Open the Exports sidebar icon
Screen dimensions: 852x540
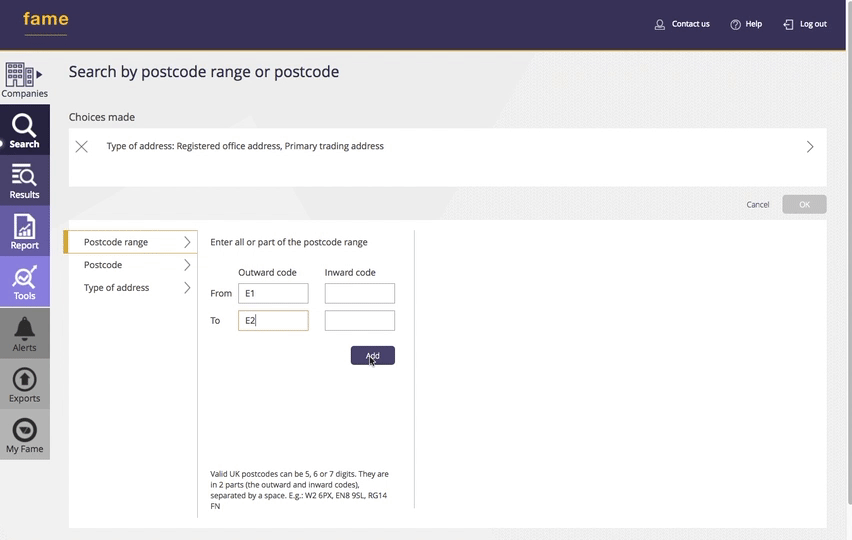coord(24,385)
